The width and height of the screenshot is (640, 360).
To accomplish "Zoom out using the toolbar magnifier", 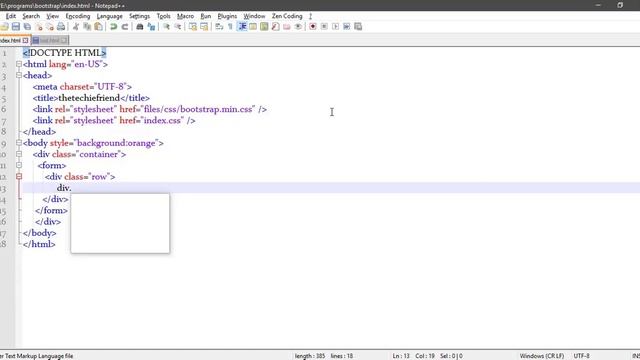I will [178, 27].
